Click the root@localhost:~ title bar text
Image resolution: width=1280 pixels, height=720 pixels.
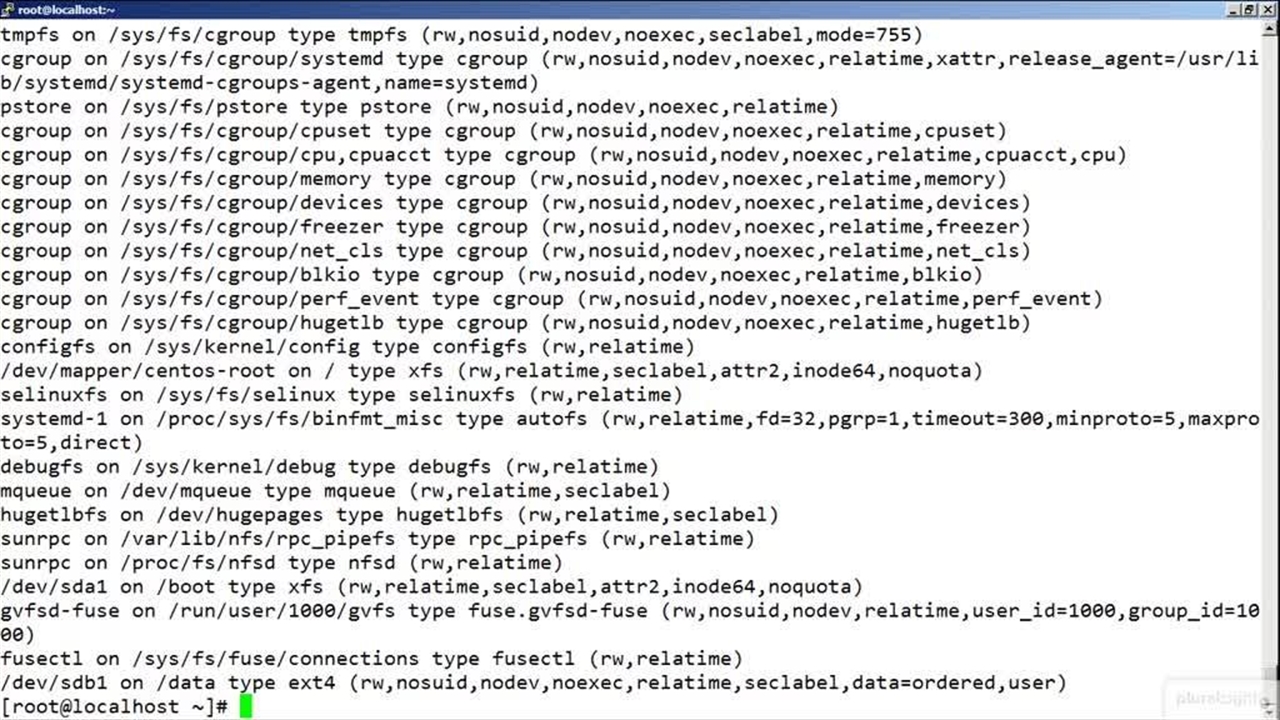point(66,9)
